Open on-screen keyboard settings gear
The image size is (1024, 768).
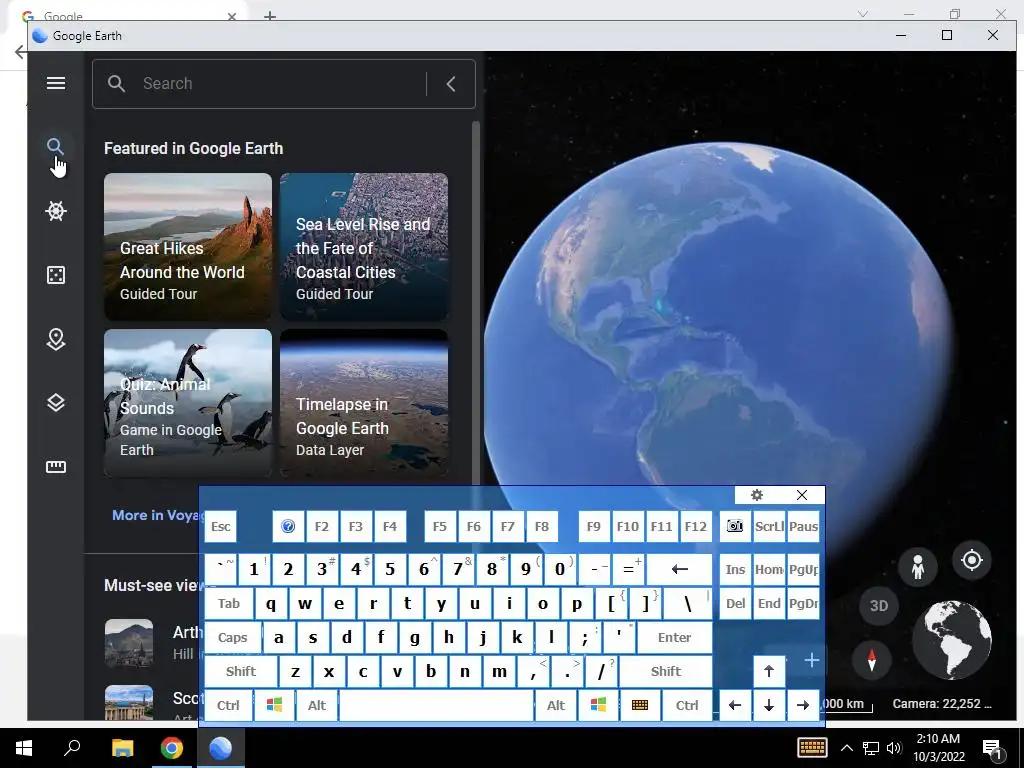[x=757, y=495]
